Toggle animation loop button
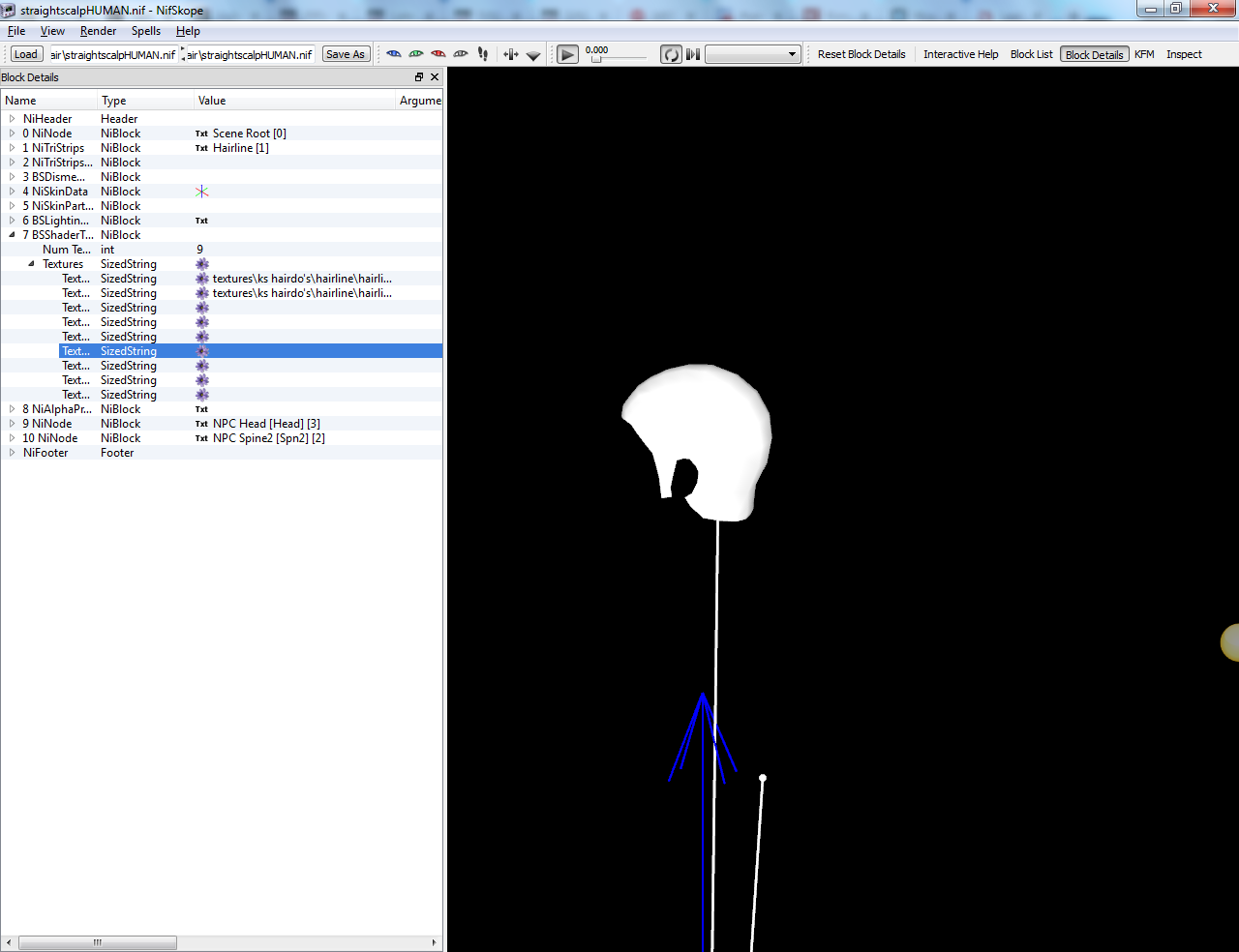The image size is (1239, 952). coord(671,54)
